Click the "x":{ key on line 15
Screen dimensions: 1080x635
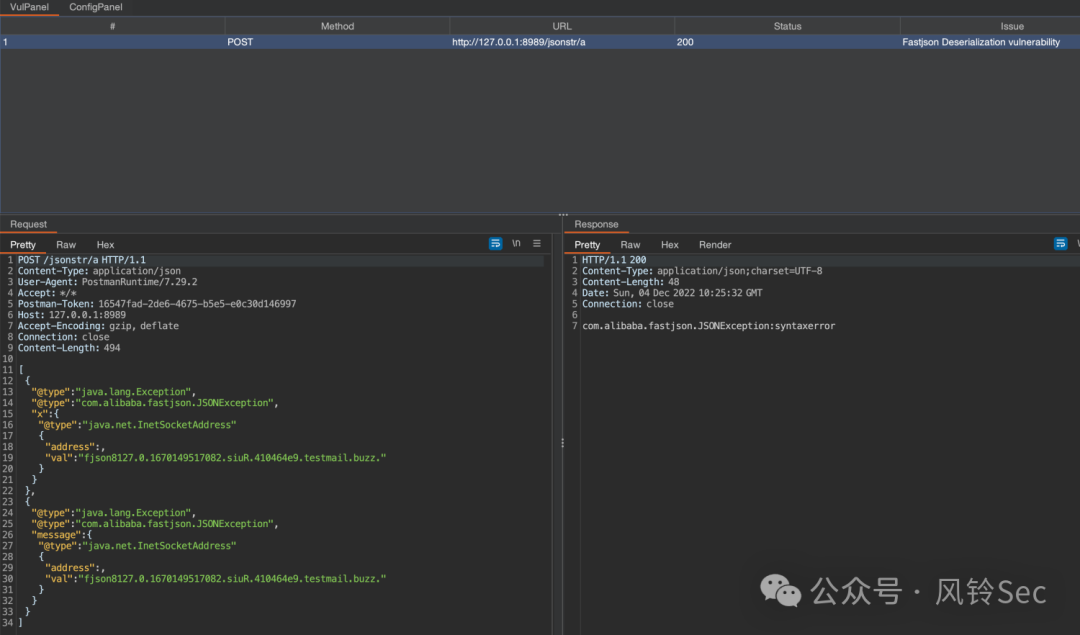coord(45,414)
